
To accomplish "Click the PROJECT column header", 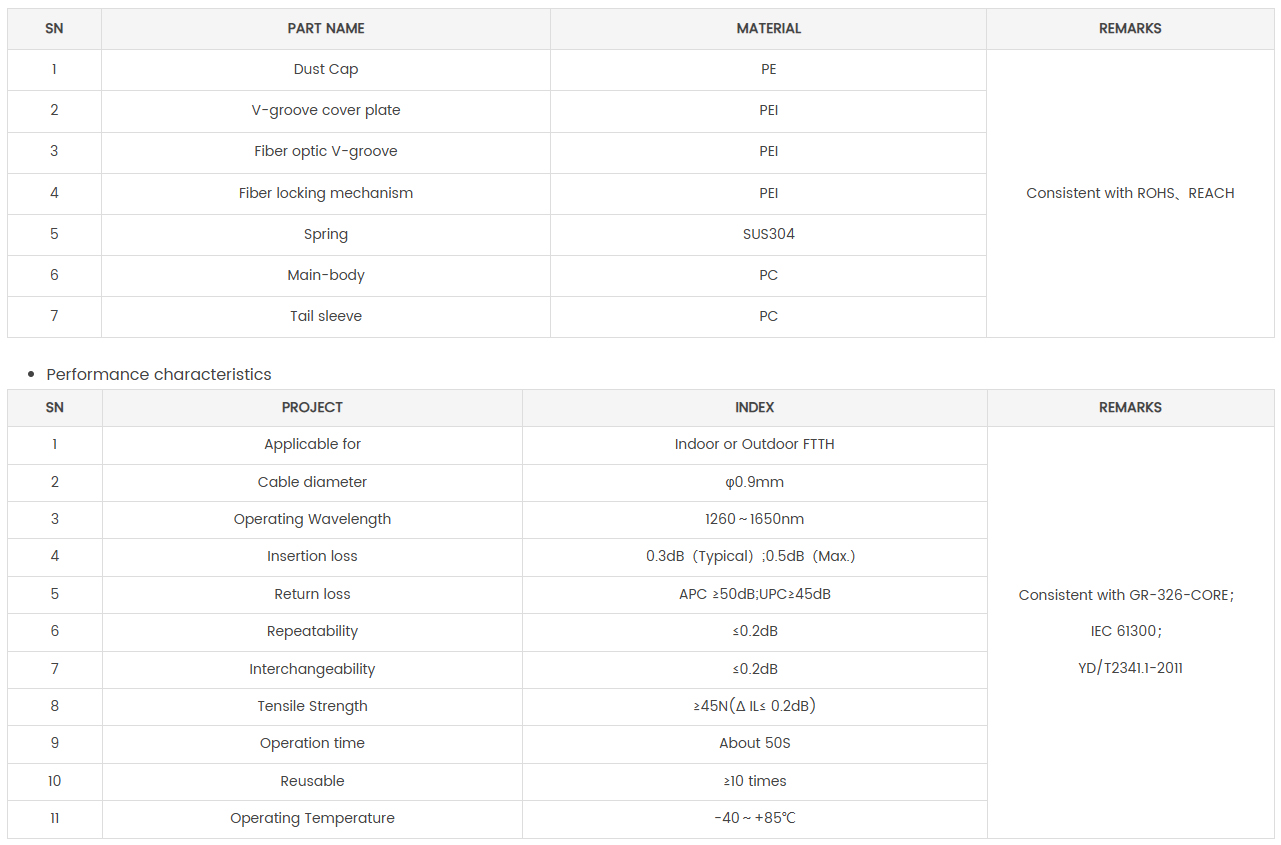I will (312, 408).
